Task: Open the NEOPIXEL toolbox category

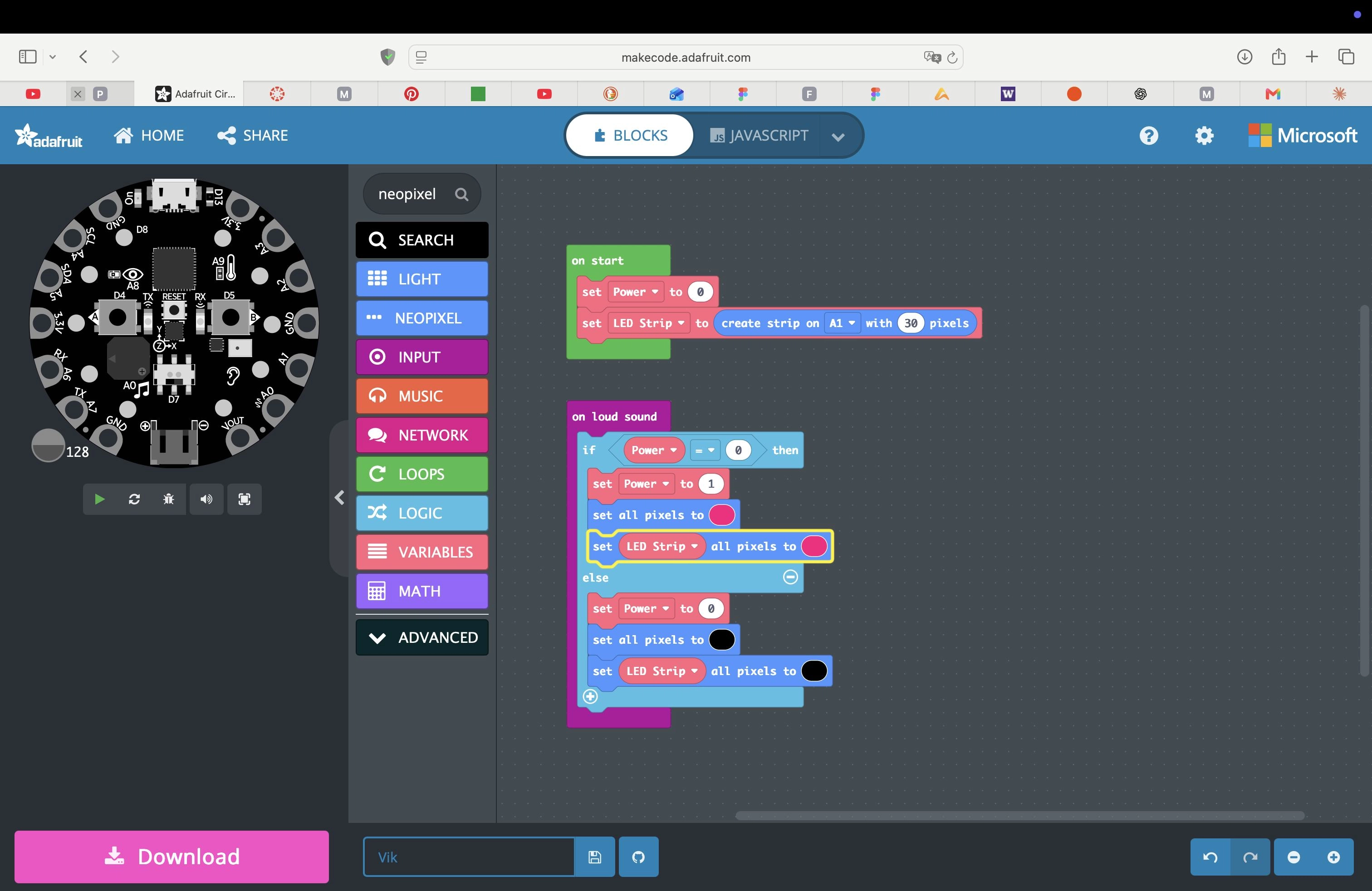Action: (422, 318)
